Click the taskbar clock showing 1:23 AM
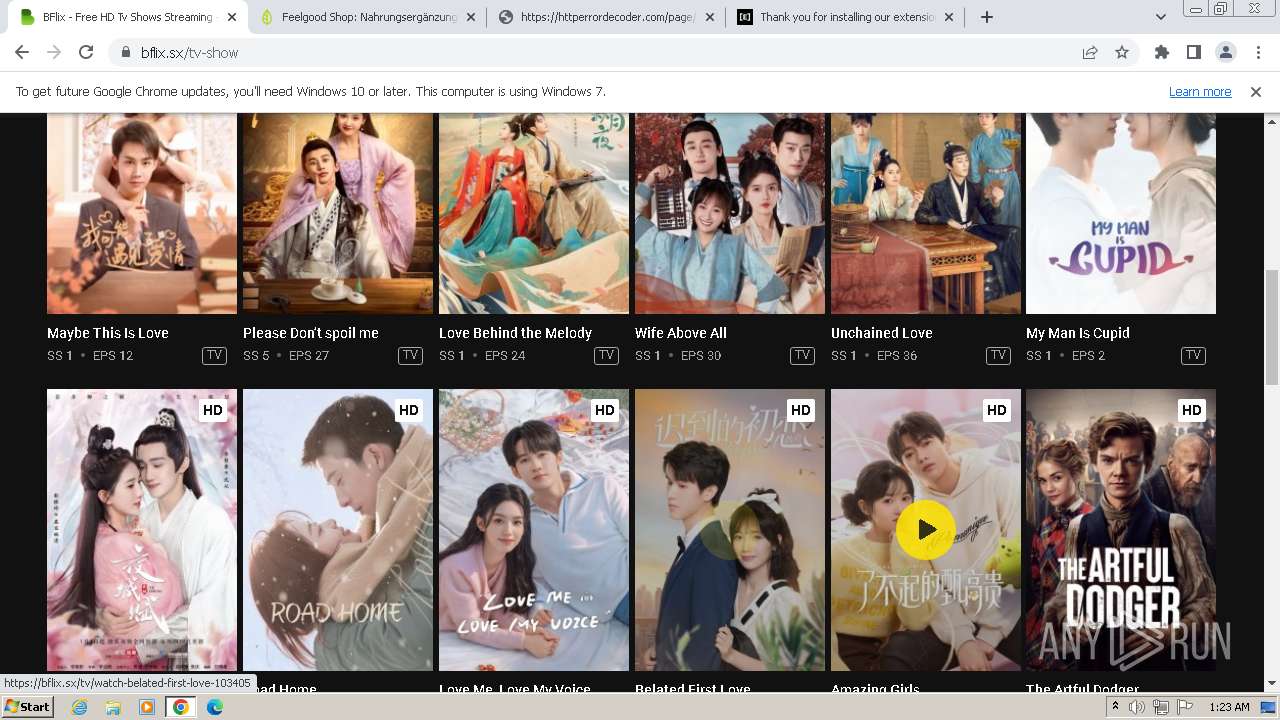Viewport: 1280px width, 720px height. pyautogui.click(x=1228, y=707)
